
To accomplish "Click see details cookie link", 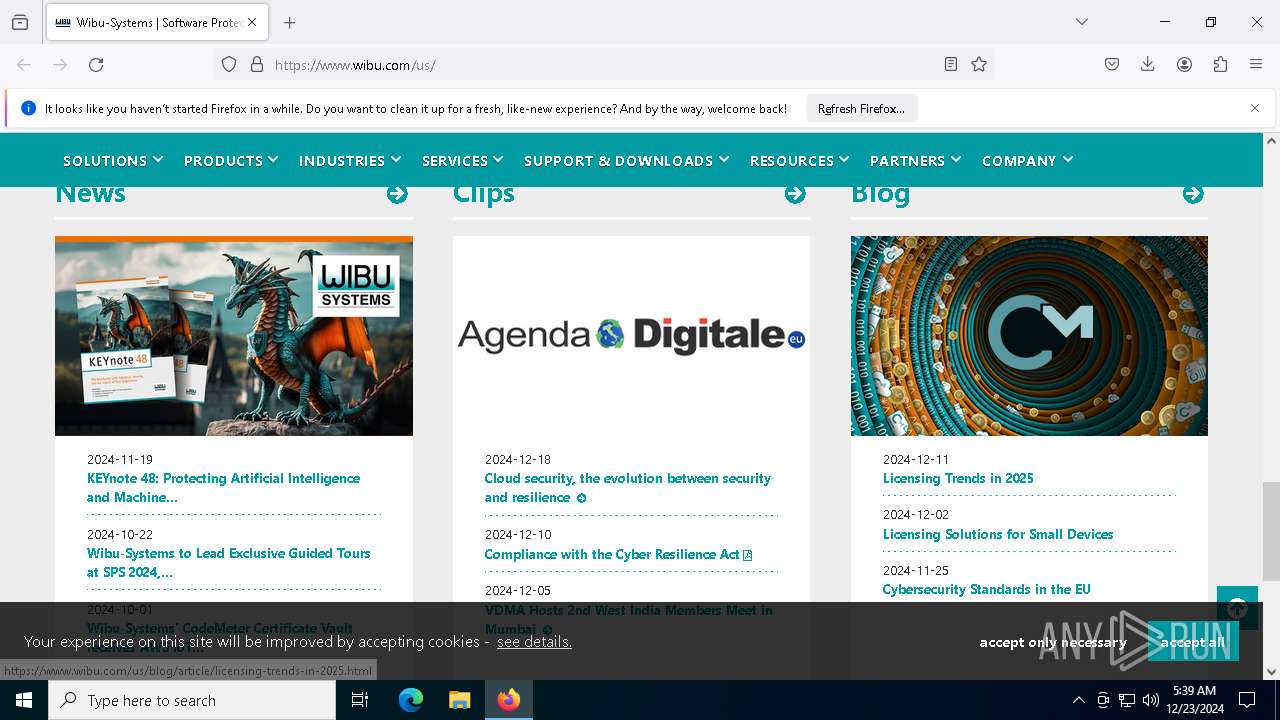I will [x=534, y=641].
